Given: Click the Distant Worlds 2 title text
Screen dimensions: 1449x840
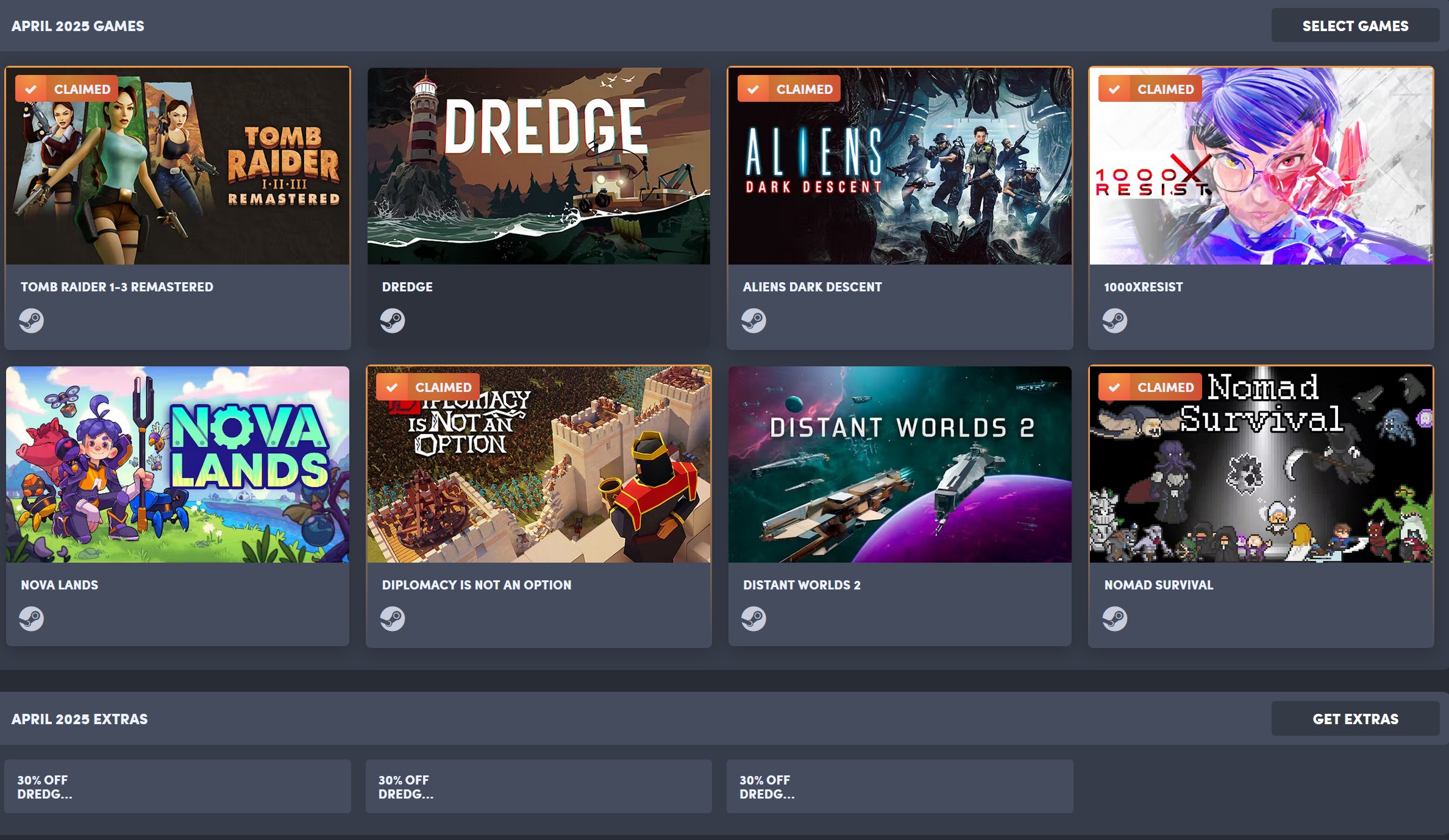Looking at the screenshot, I should coord(802,585).
